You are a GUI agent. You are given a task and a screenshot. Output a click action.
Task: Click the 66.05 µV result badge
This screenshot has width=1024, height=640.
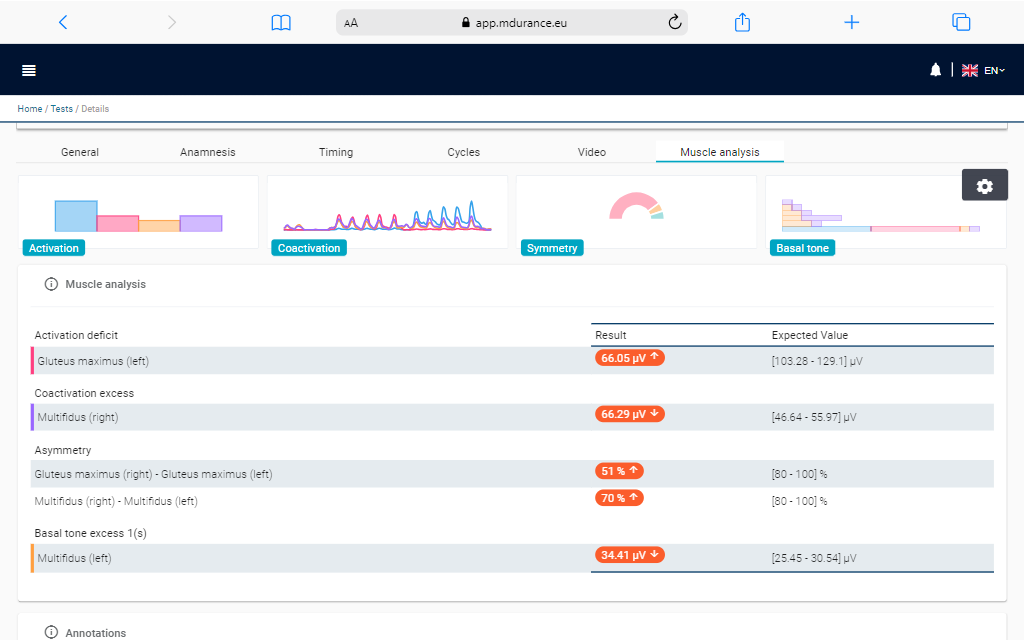pyautogui.click(x=629, y=357)
